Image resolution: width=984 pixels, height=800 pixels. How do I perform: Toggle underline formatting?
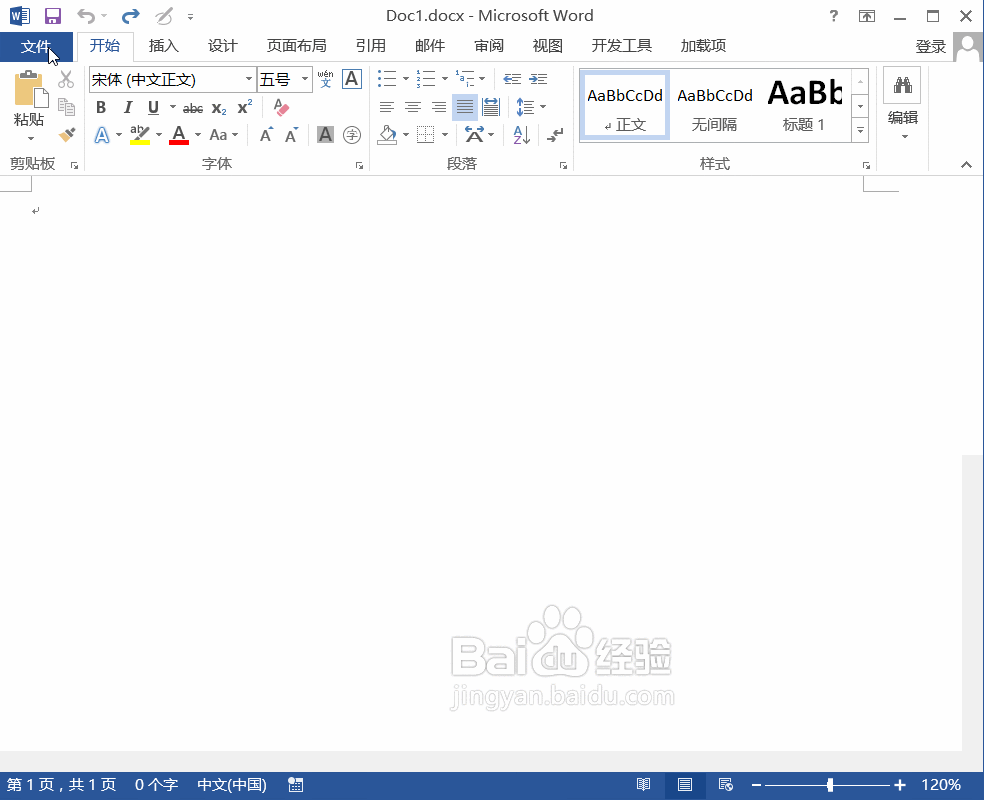tap(154, 107)
